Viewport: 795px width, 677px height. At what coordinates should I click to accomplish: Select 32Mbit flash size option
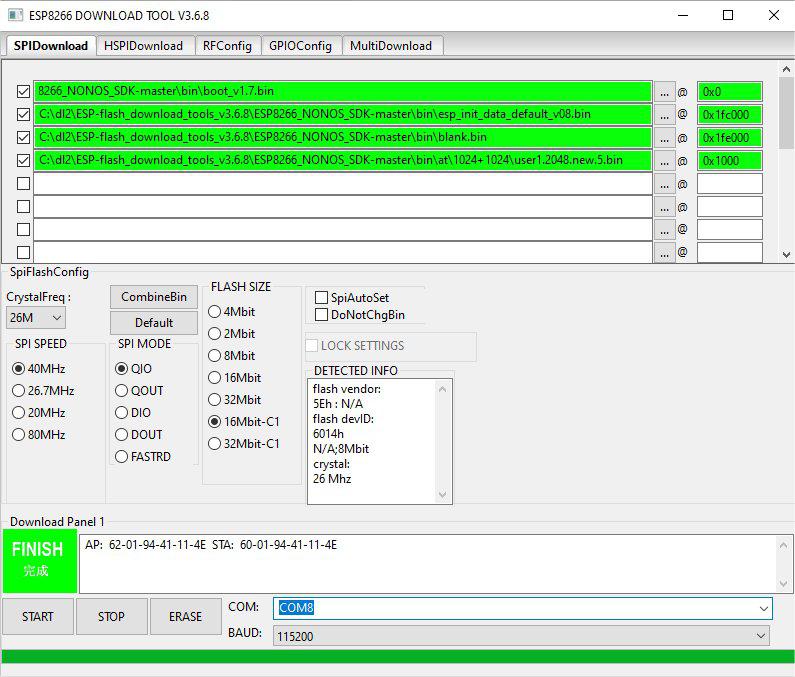(x=215, y=400)
